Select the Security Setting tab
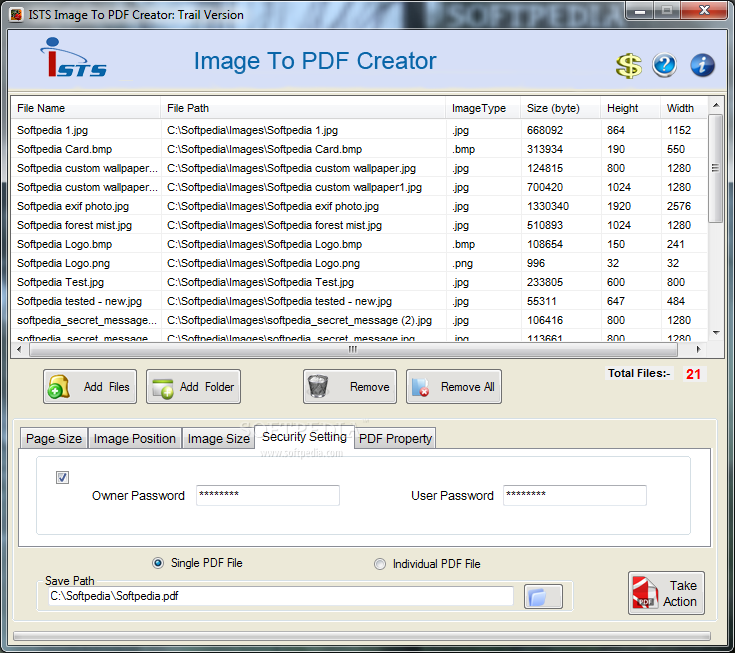The height and width of the screenshot is (653, 735). point(304,437)
